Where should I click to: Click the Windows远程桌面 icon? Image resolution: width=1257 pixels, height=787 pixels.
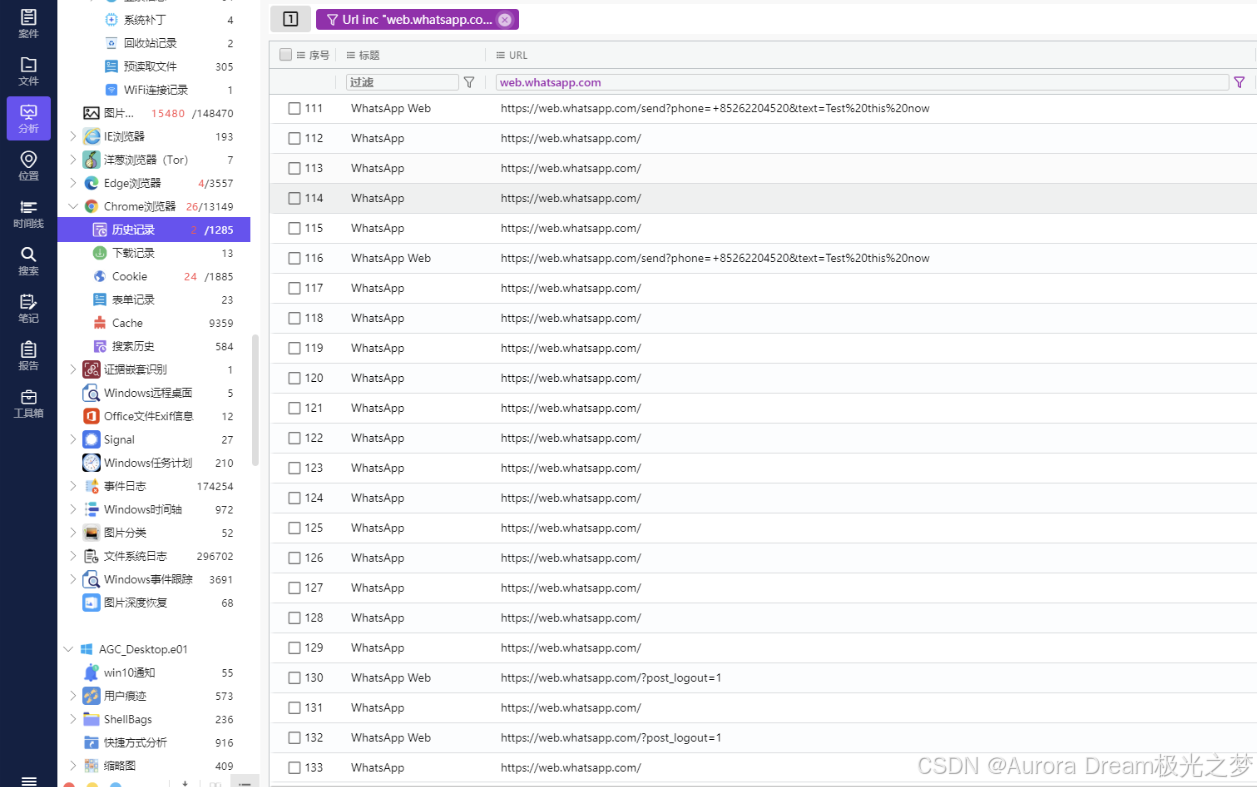pyautogui.click(x=92, y=393)
